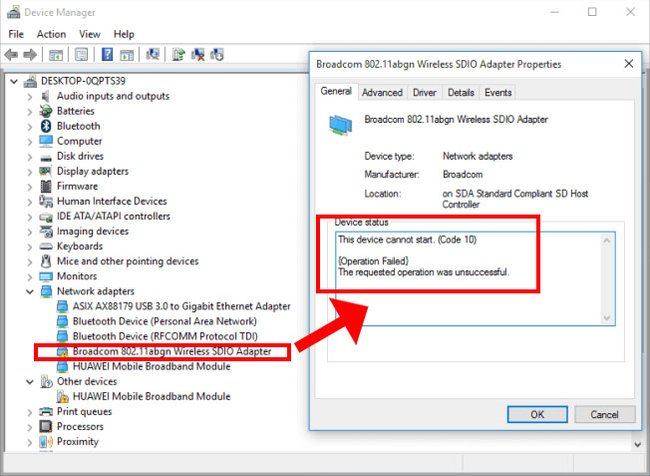Click Cancel in the Properties dialog
This screenshot has width=650, height=476.
tap(604, 414)
